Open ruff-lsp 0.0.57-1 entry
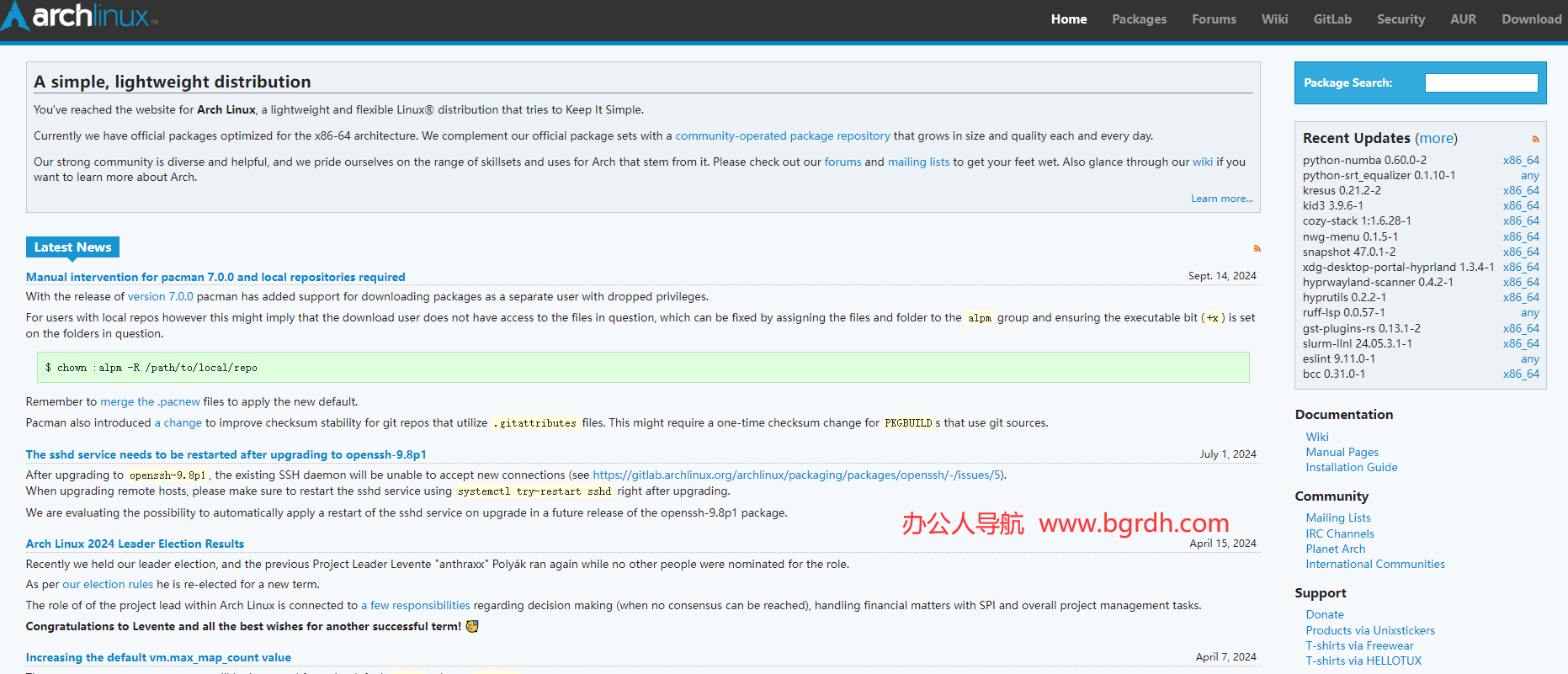Viewport: 1568px width, 674px height. click(1343, 312)
